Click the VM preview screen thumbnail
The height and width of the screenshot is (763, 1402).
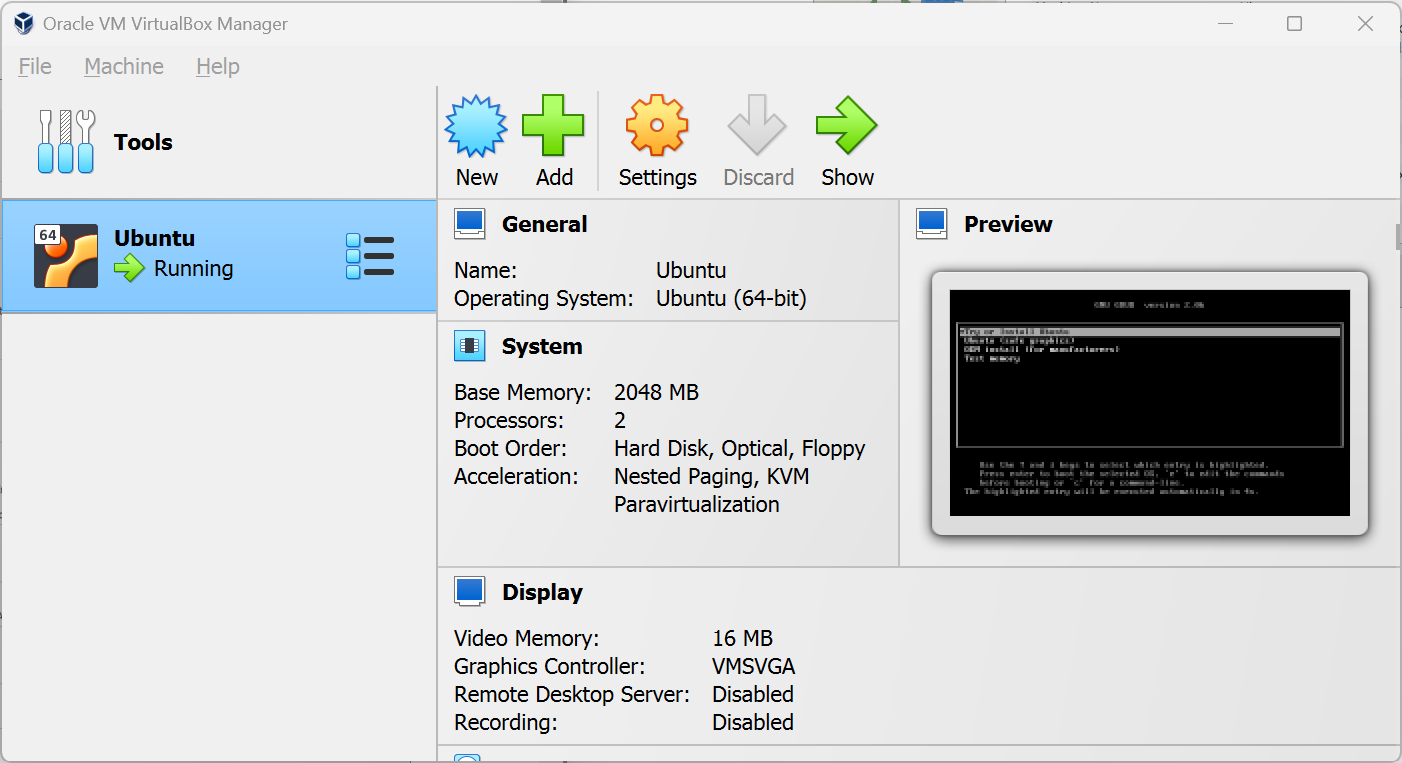click(x=1150, y=403)
